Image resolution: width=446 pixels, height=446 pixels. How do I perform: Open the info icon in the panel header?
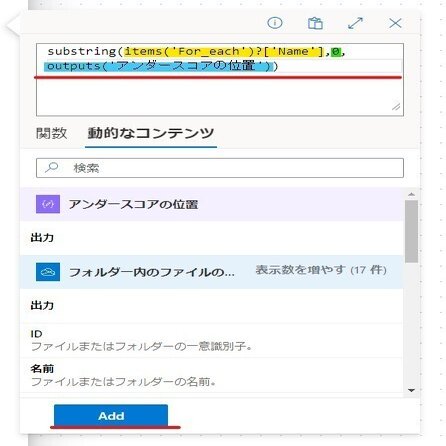click(x=275, y=23)
